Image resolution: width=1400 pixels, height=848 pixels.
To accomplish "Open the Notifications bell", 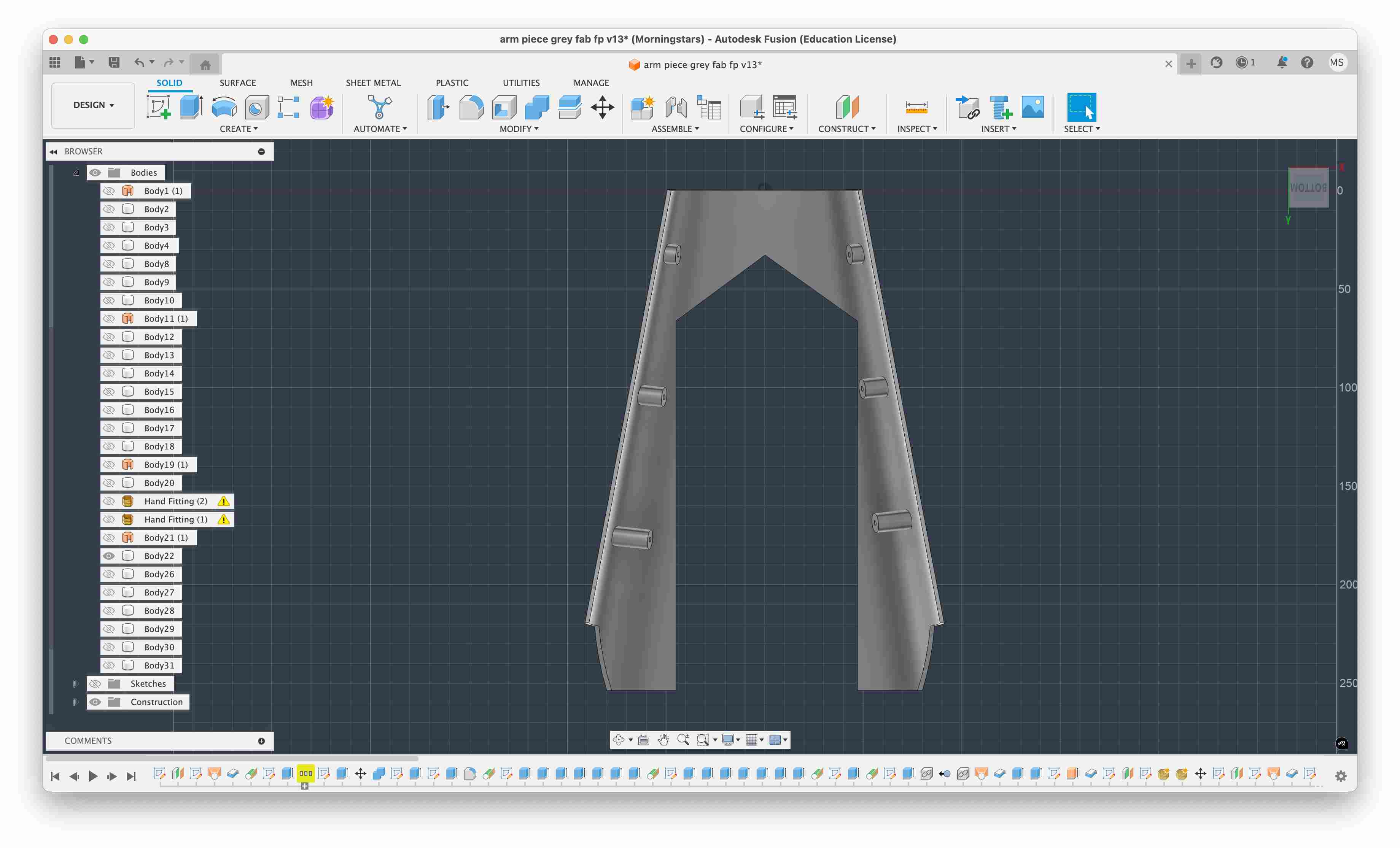I will pos(1282,62).
